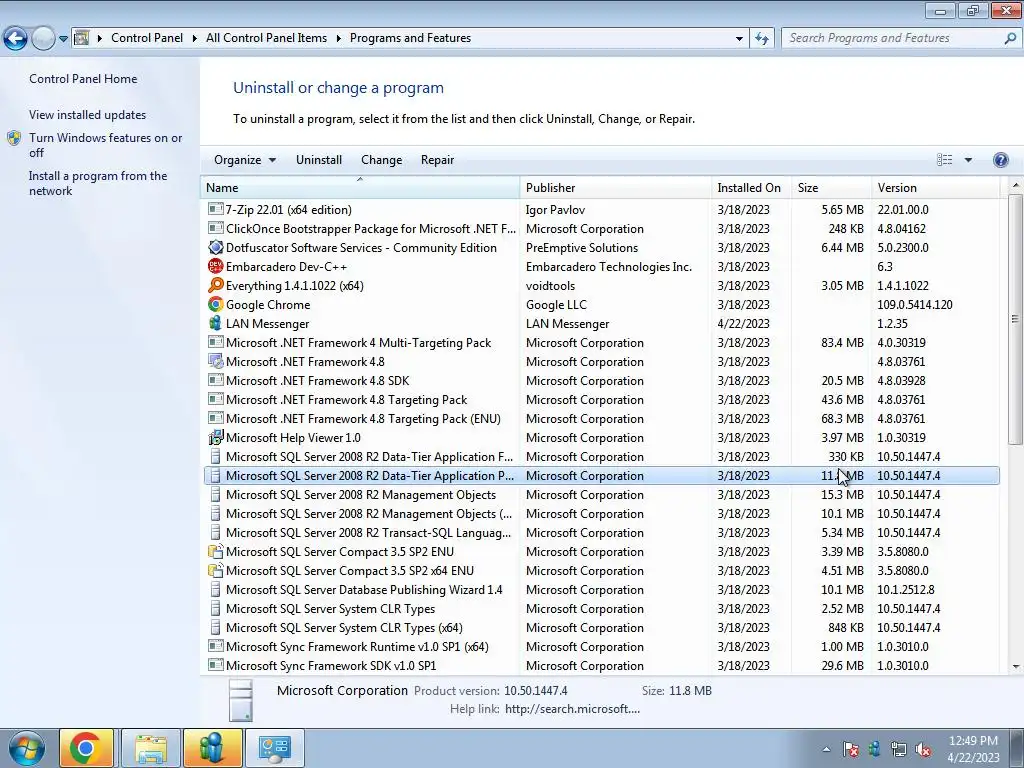
Task: Click the Microsoft .NET Framework 4.8 icon
Action: [216, 361]
